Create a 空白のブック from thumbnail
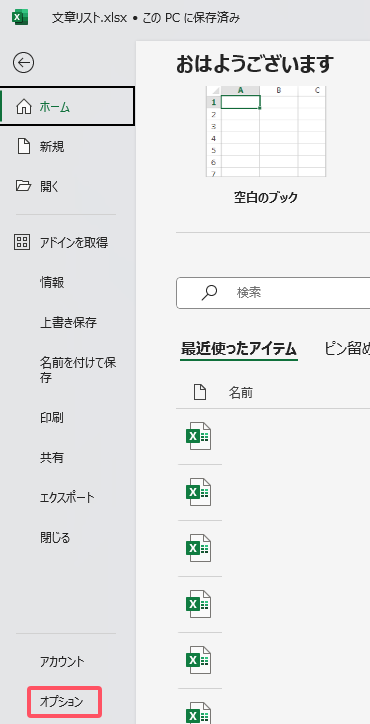 tap(266, 131)
